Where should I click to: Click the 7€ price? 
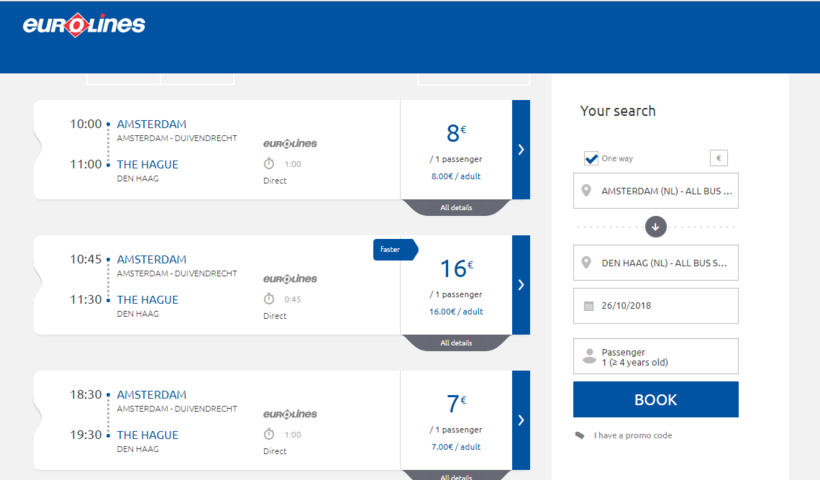tap(456, 404)
